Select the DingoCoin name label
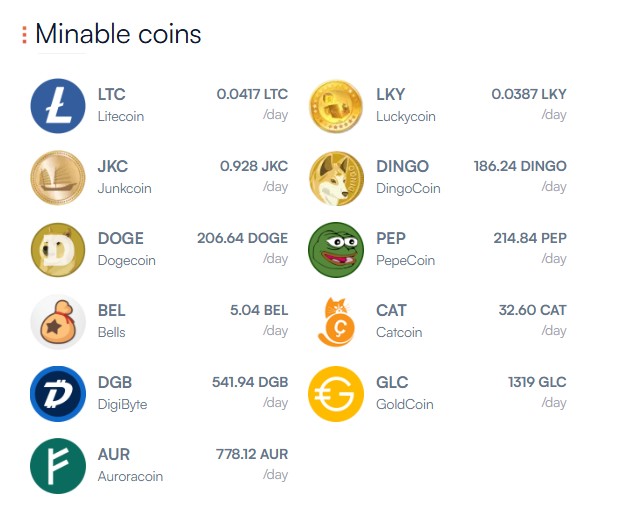This screenshot has height=515, width=619. 408,188
